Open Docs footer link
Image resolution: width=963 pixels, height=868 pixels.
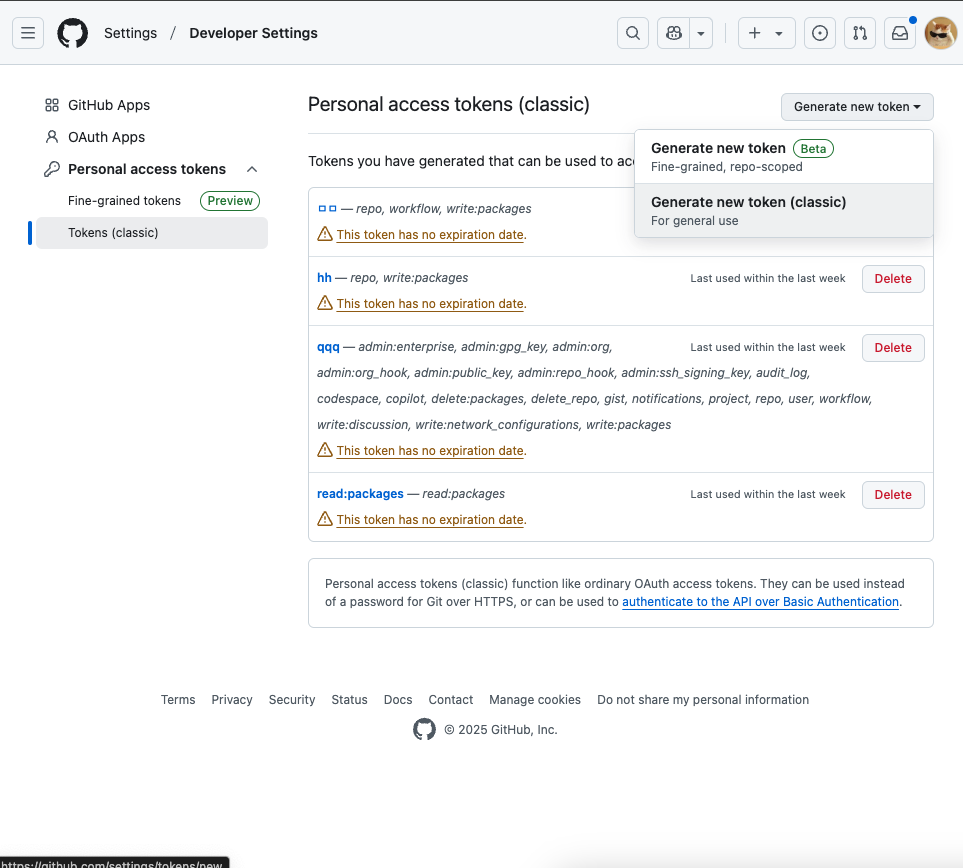point(398,700)
